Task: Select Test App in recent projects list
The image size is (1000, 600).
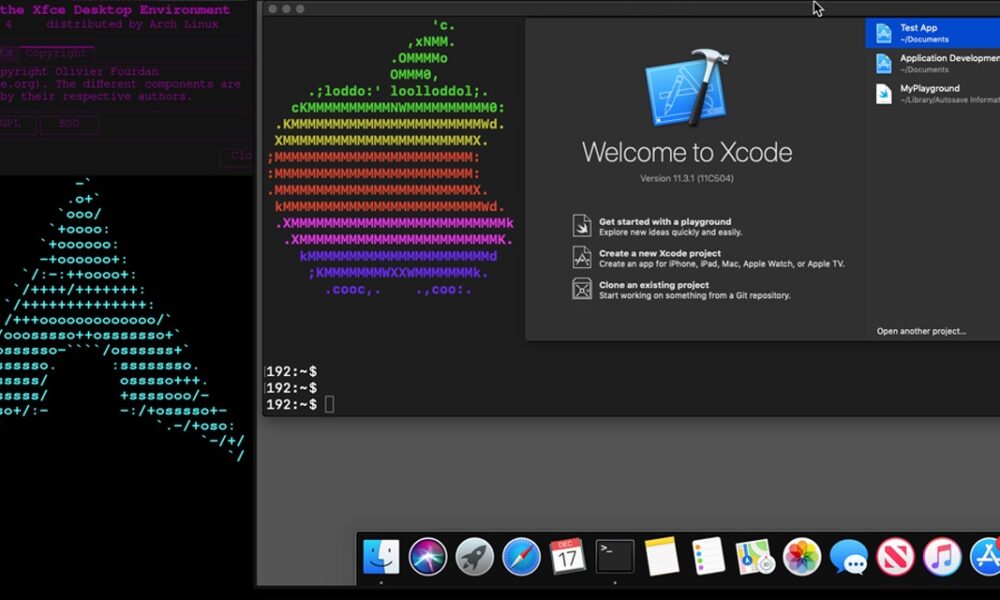Action: click(932, 33)
